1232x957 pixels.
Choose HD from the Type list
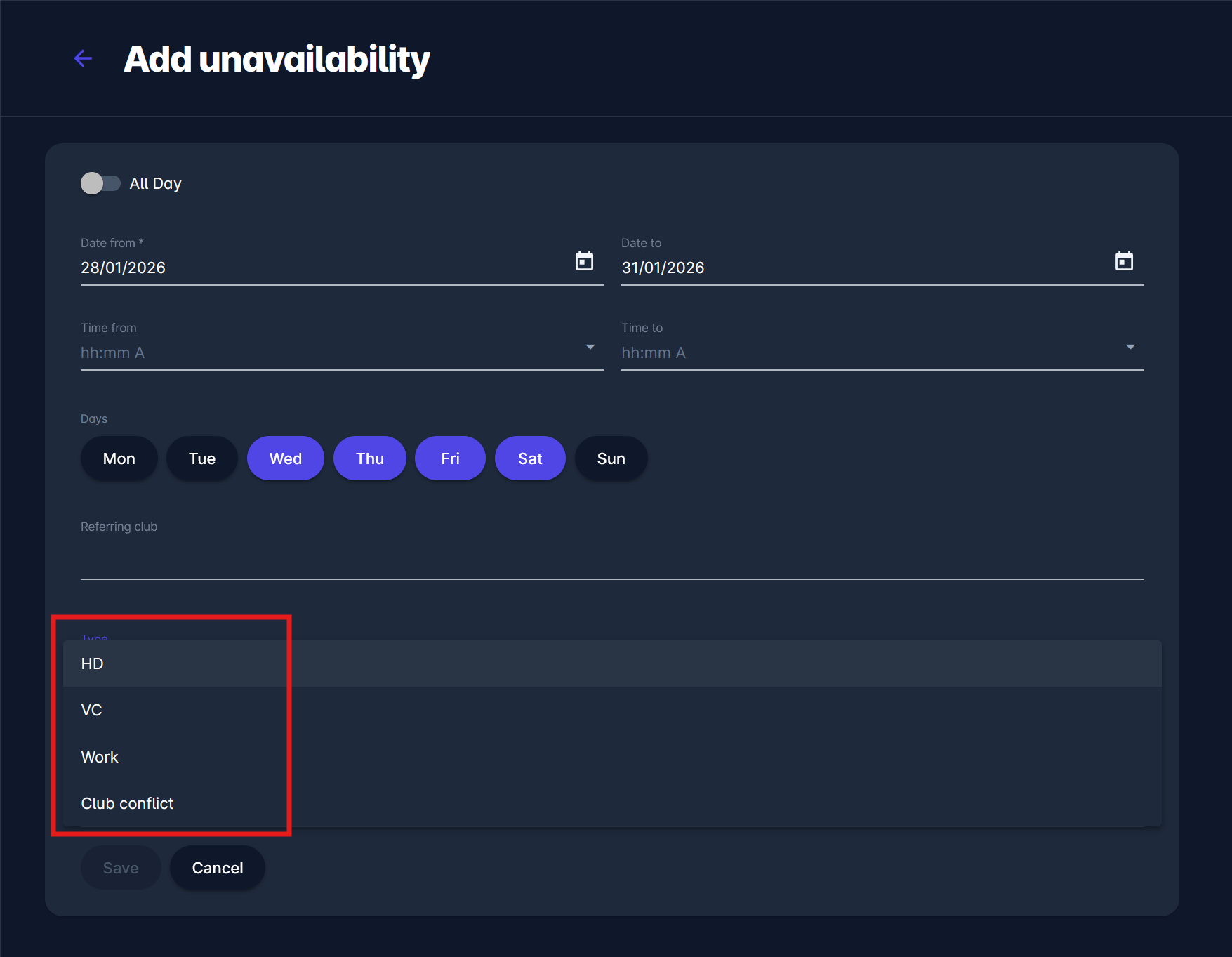[x=93, y=664]
